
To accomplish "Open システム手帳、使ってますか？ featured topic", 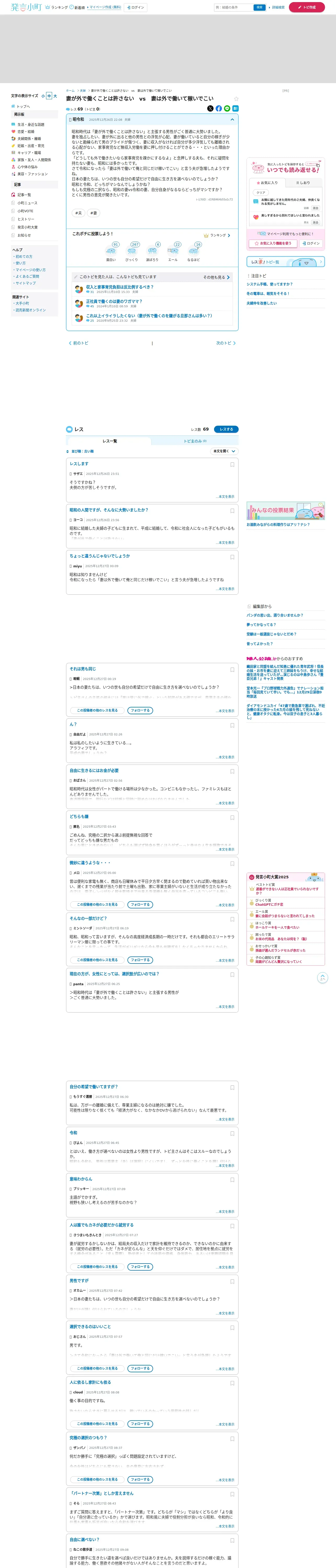I will pyautogui.click(x=270, y=284).
